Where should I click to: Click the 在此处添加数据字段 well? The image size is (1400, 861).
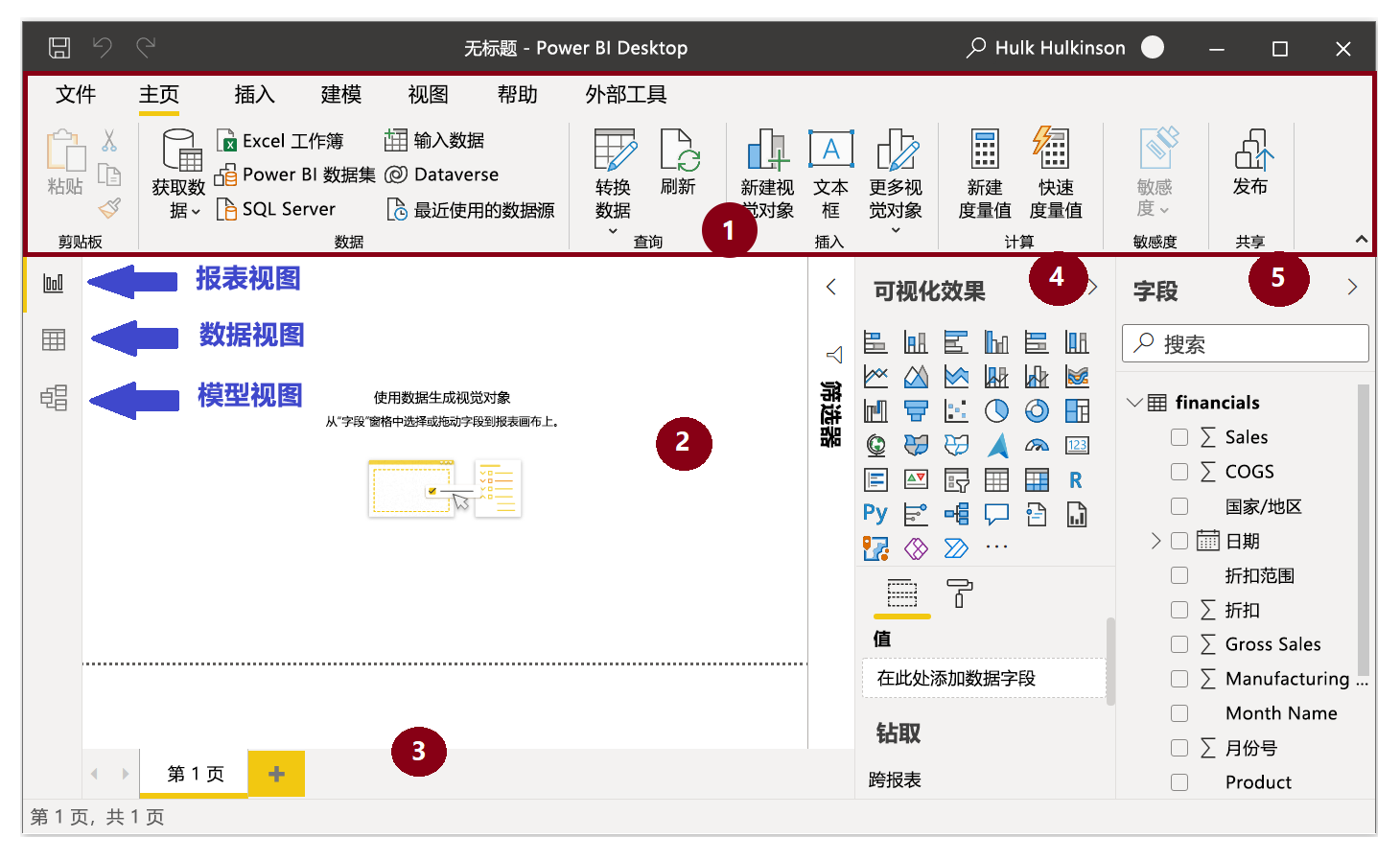point(983,678)
